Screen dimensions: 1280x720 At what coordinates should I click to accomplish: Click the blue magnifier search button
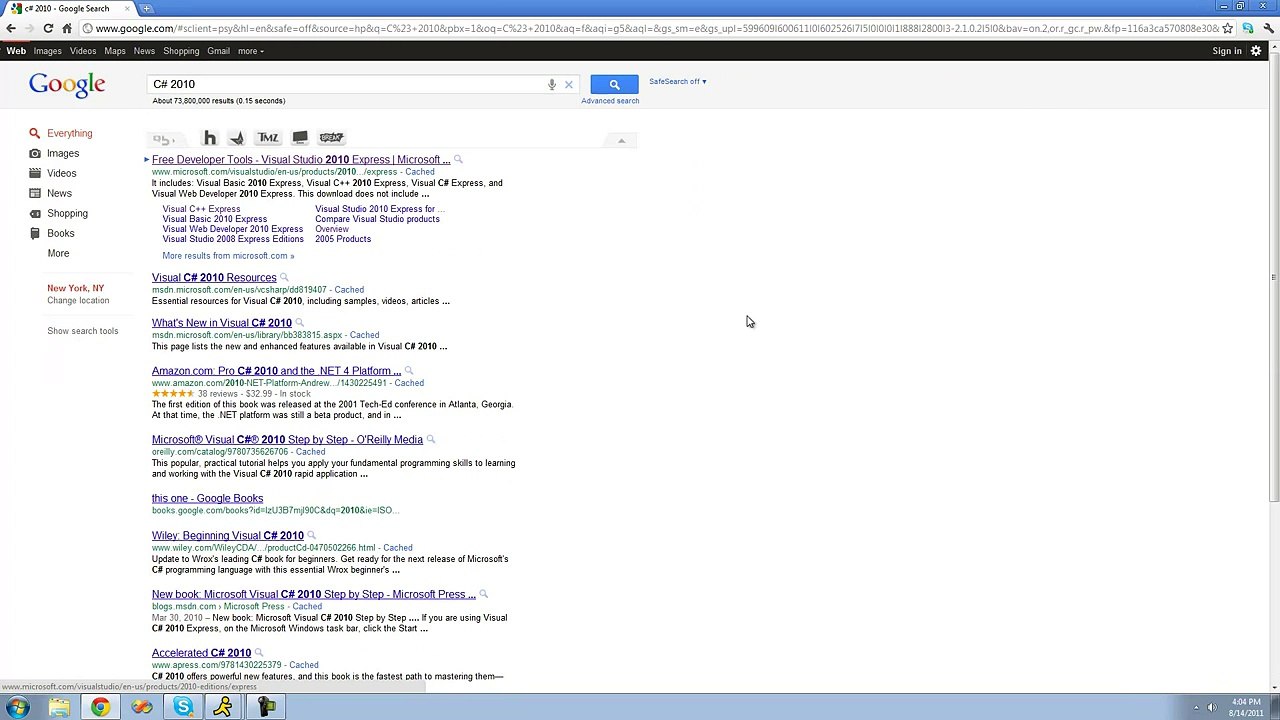pos(614,84)
